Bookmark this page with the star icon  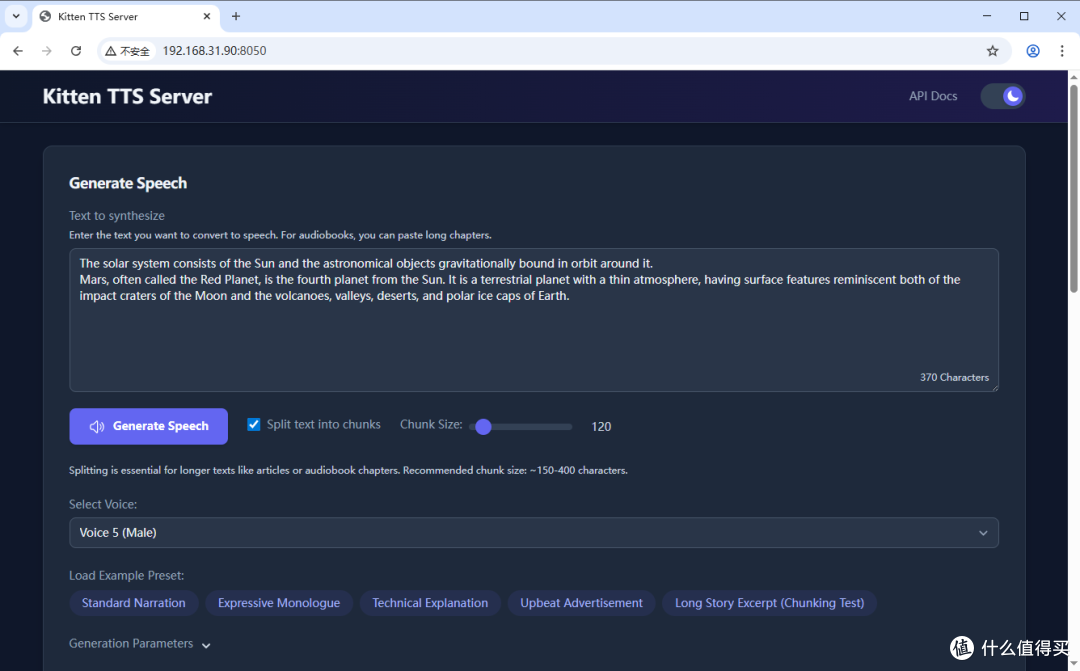click(993, 51)
